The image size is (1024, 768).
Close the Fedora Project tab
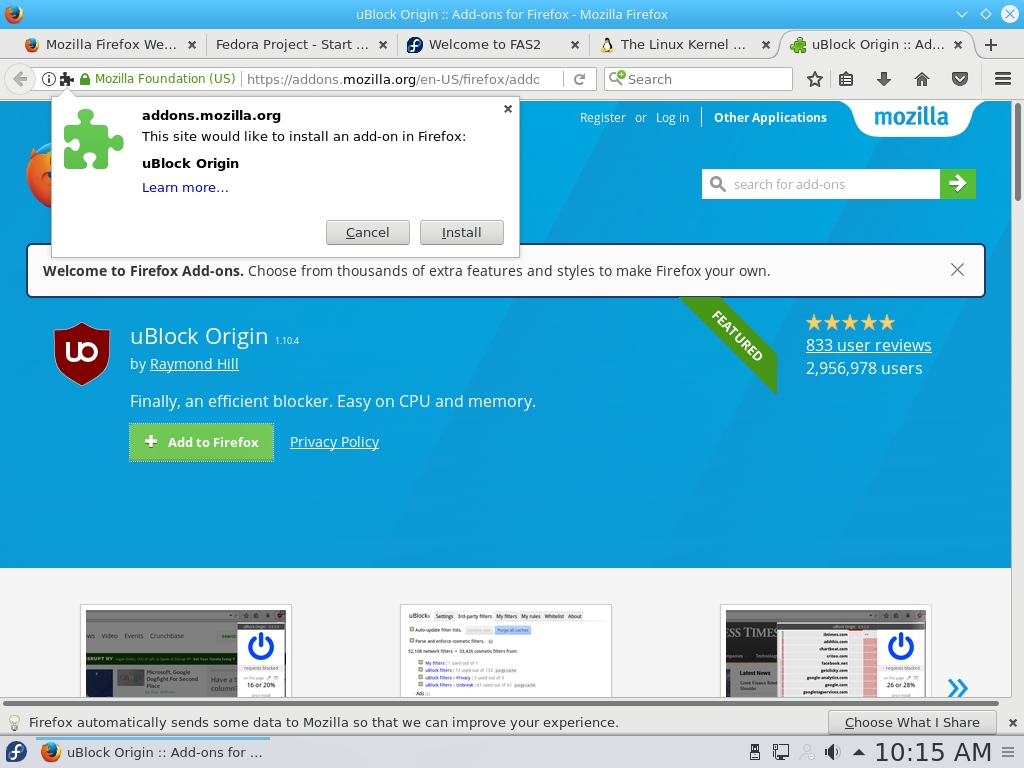[383, 45]
